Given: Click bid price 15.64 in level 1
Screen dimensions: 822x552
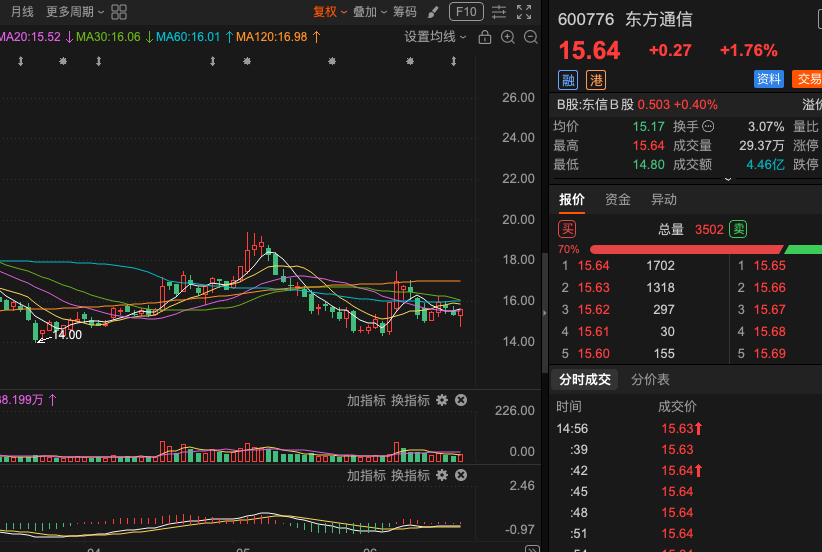Looking at the screenshot, I should click(x=593, y=266).
